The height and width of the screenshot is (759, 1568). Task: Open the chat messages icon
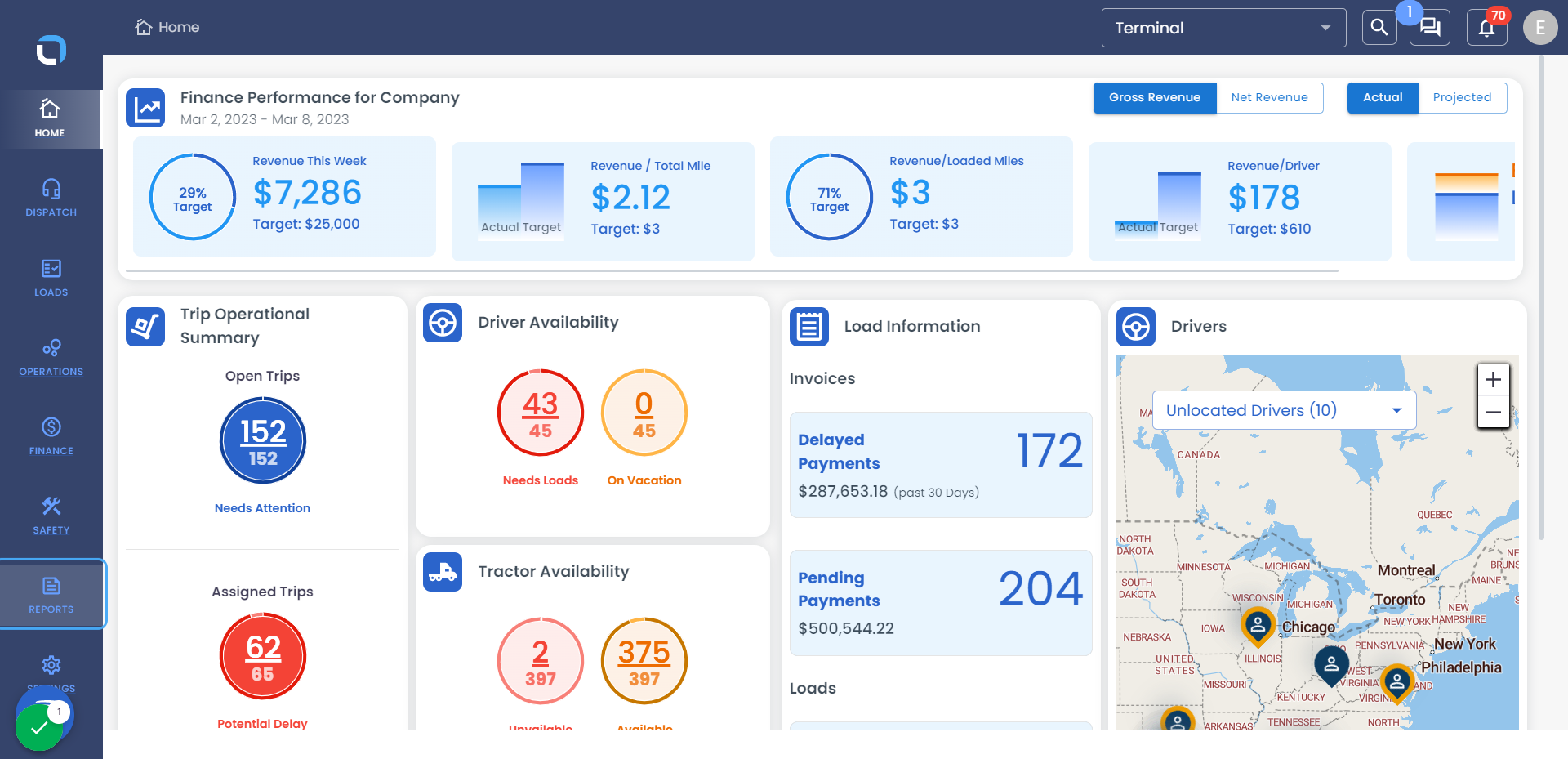coord(1430,28)
